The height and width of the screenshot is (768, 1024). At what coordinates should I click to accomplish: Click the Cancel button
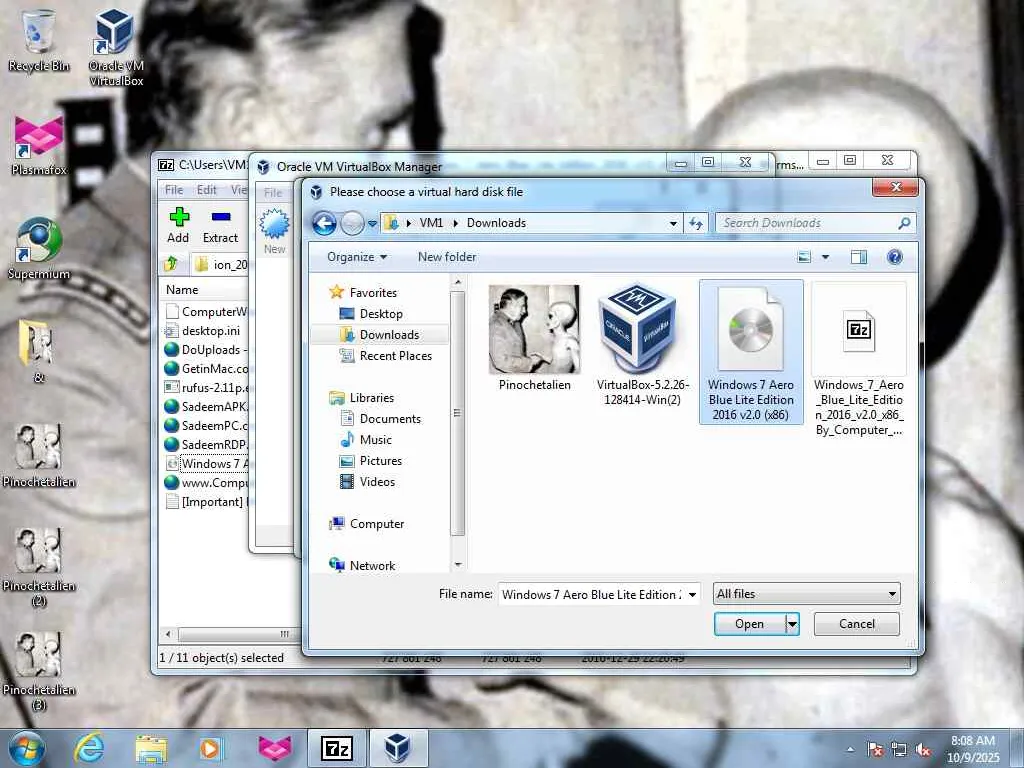tap(856, 624)
